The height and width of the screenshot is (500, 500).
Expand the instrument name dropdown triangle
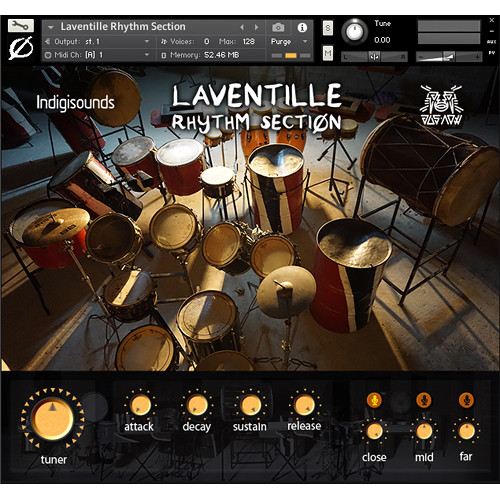(51, 27)
